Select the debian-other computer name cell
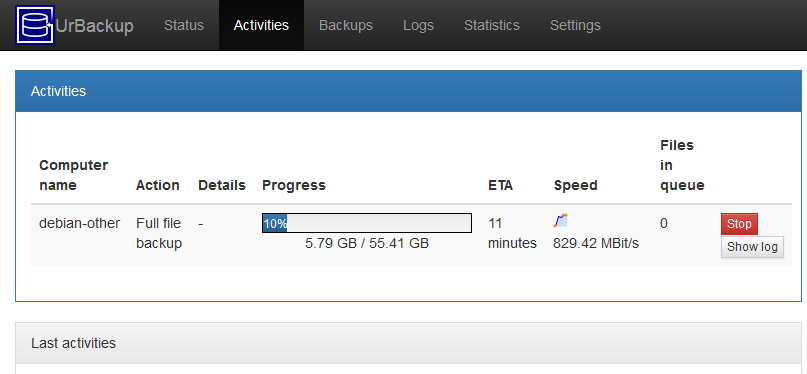This screenshot has height=374, width=807. [80, 223]
